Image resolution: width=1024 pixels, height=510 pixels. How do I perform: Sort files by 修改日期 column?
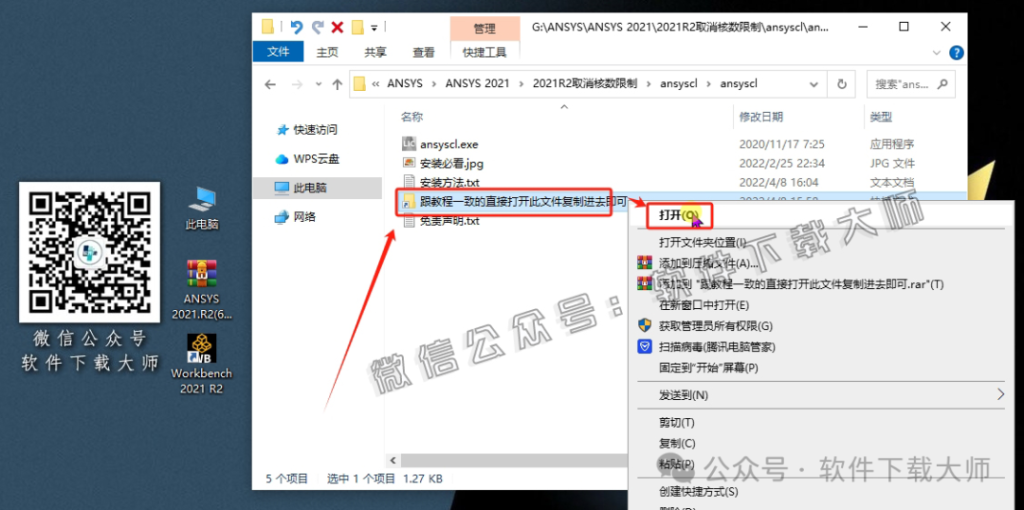761,117
